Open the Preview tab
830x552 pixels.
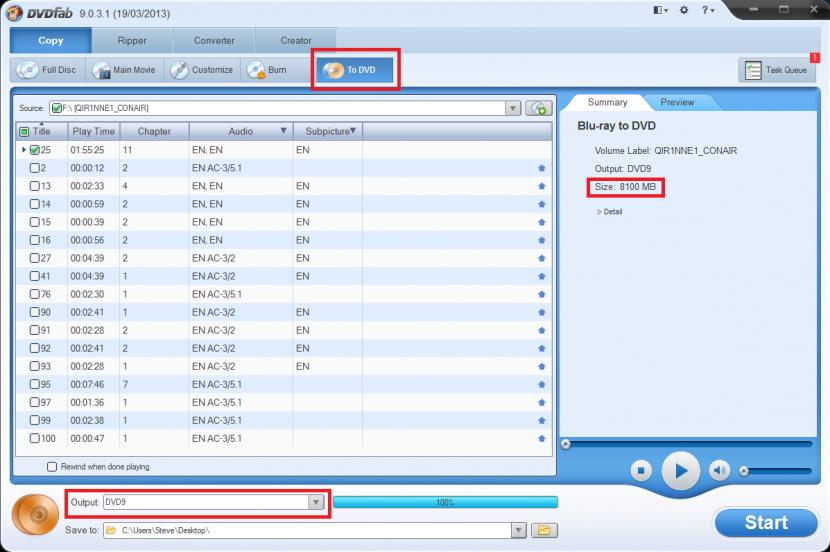tap(677, 102)
